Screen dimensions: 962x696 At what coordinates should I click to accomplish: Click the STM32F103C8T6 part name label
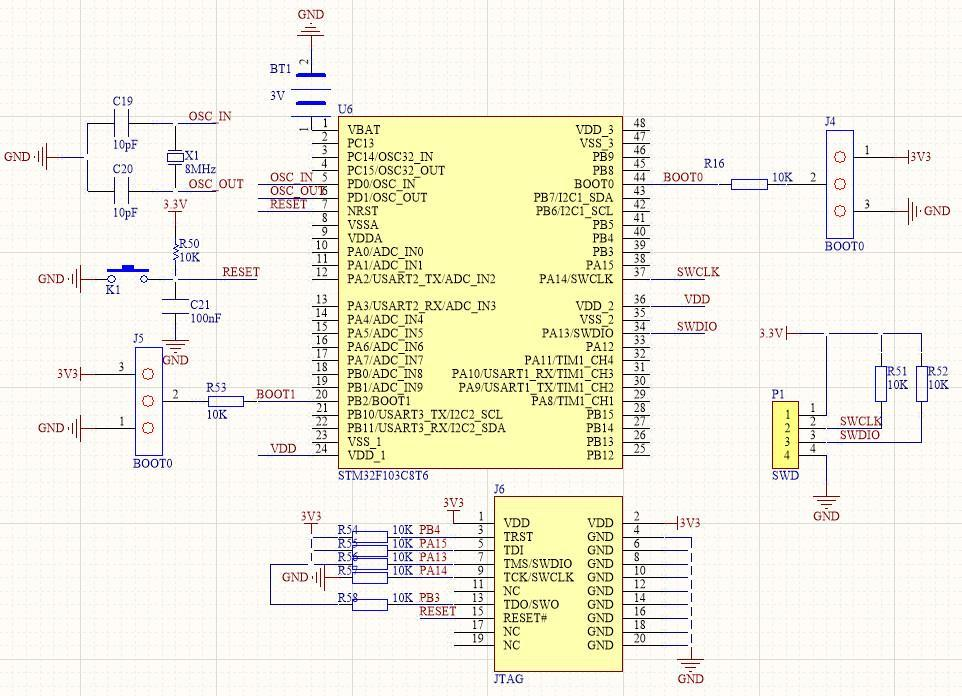click(x=383, y=476)
